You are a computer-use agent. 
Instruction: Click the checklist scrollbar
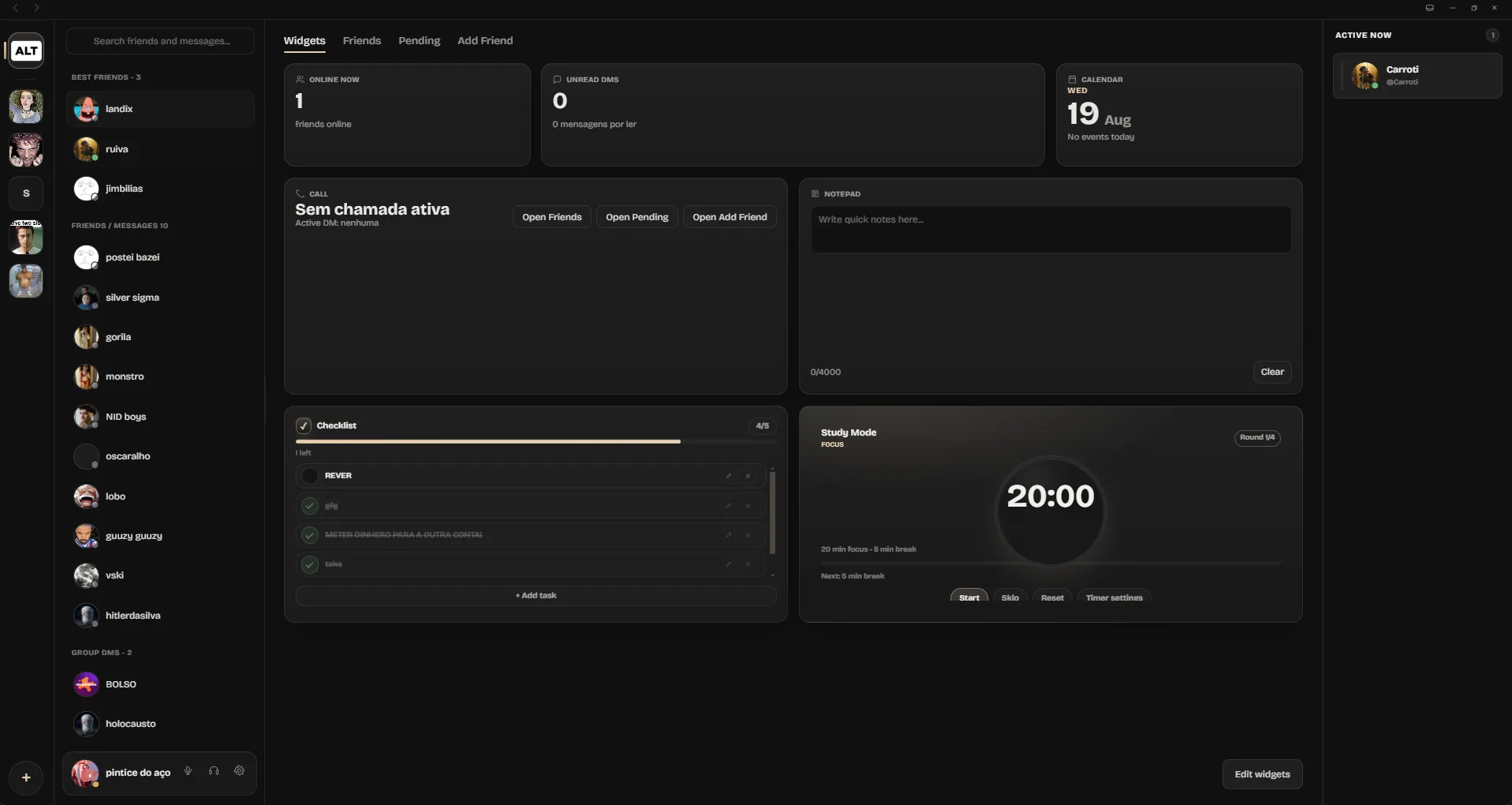772,512
